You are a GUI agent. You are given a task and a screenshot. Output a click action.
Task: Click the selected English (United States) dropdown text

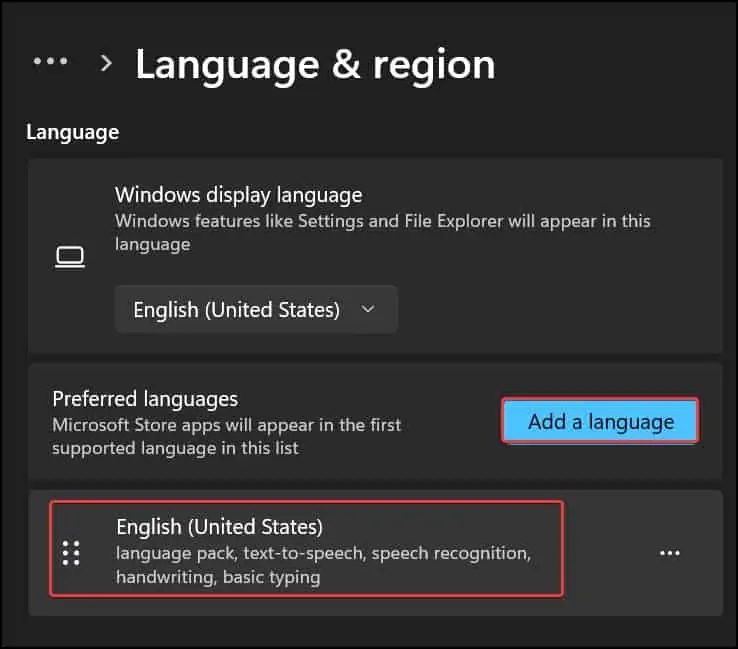pyautogui.click(x=237, y=309)
